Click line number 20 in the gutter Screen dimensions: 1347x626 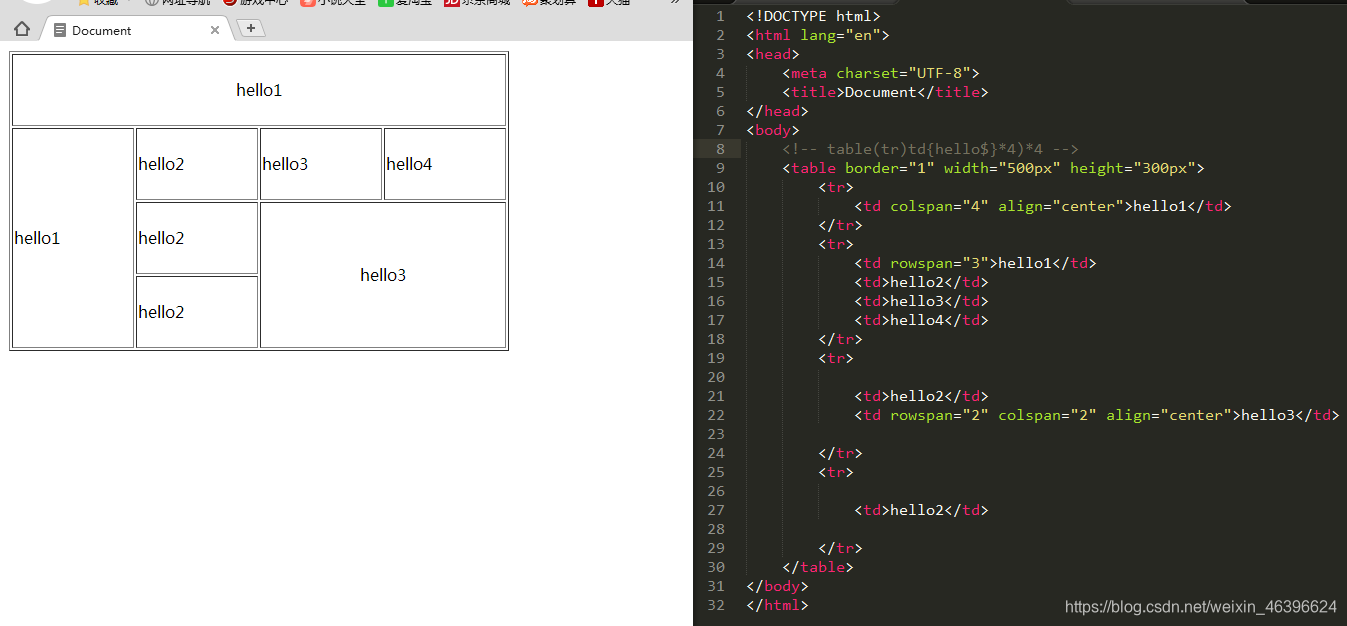point(716,377)
